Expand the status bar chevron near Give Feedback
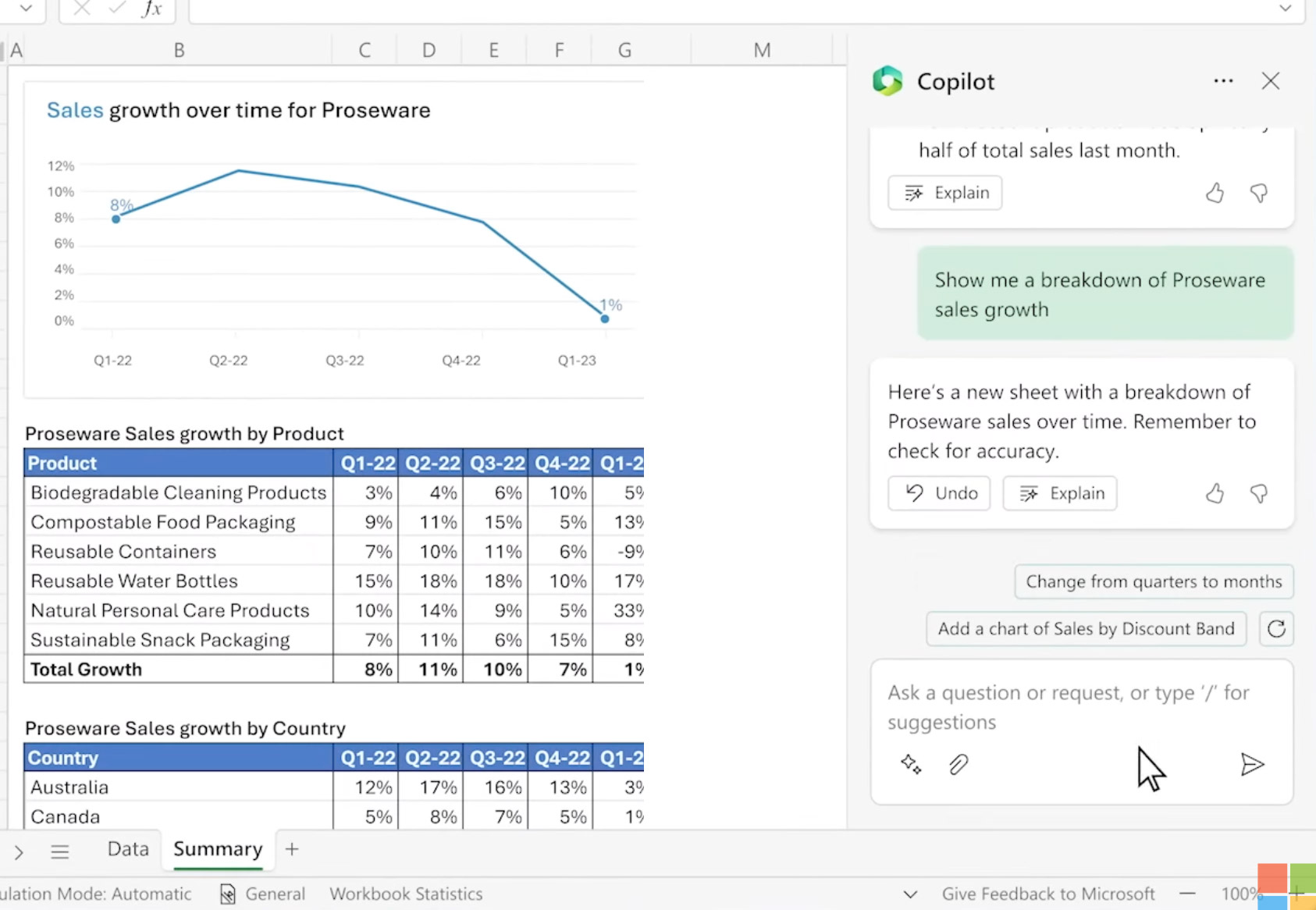This screenshot has width=1316, height=910. (x=910, y=894)
